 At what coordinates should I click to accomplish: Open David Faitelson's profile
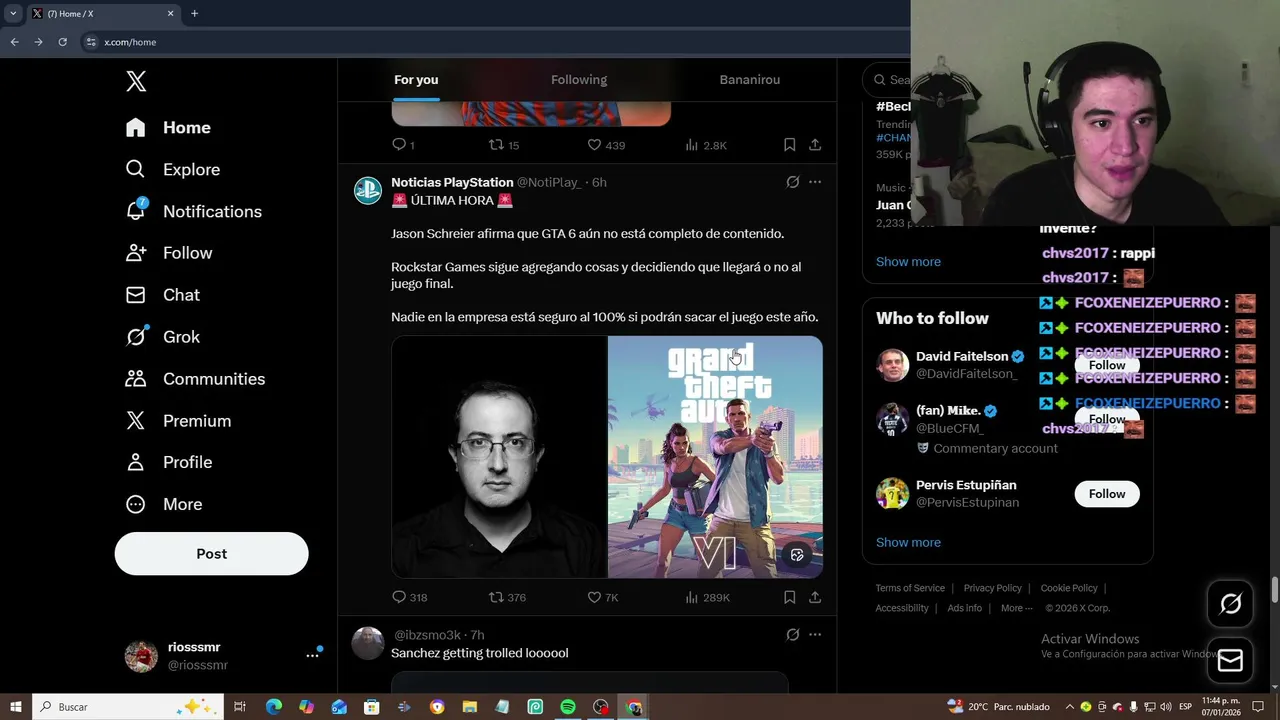[x=962, y=356]
